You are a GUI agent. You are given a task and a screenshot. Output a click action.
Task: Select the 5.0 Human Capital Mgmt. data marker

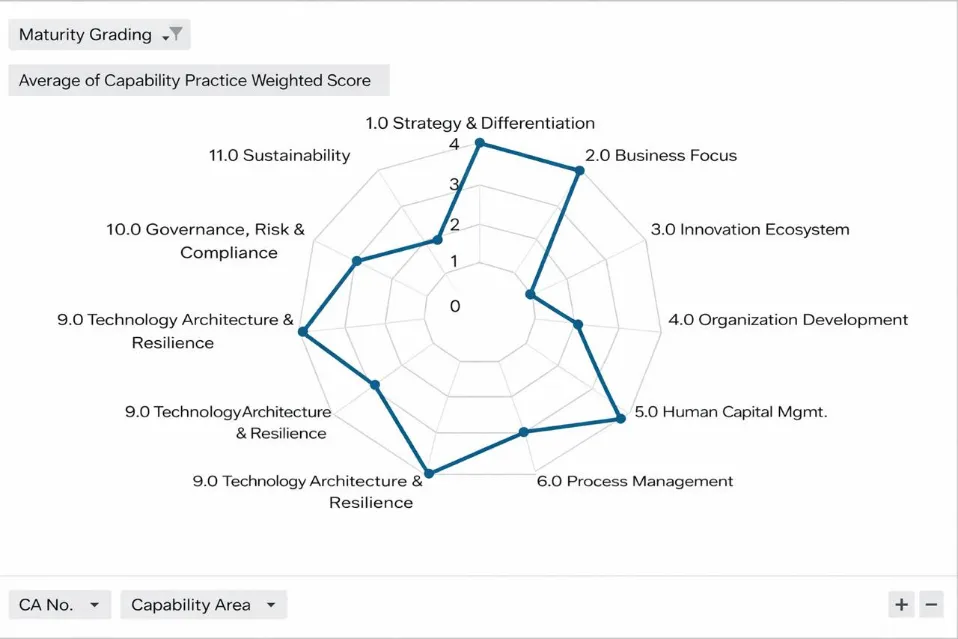(620, 418)
